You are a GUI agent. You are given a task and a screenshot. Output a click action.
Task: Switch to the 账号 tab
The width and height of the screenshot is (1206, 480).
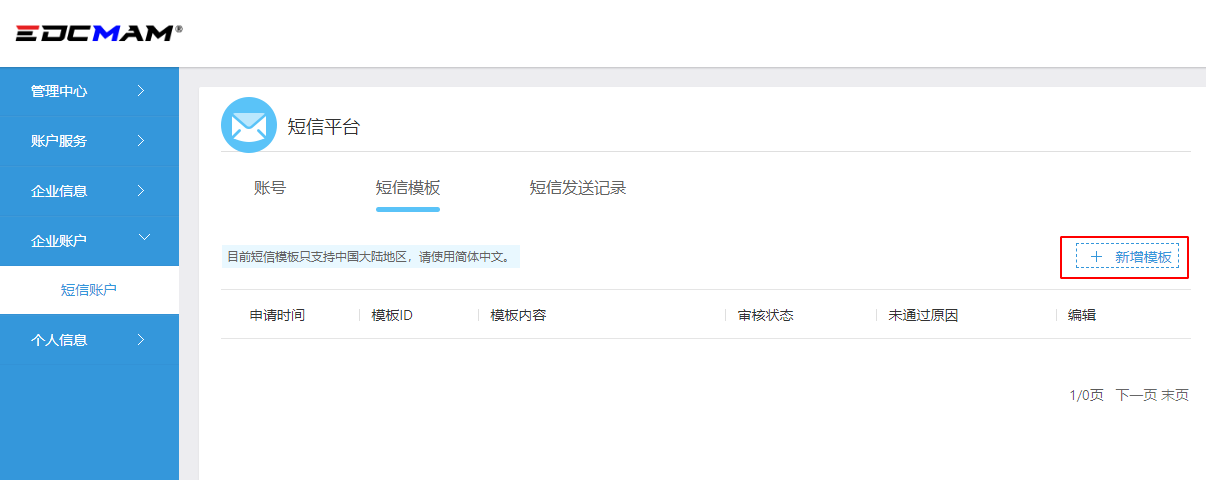[270, 188]
